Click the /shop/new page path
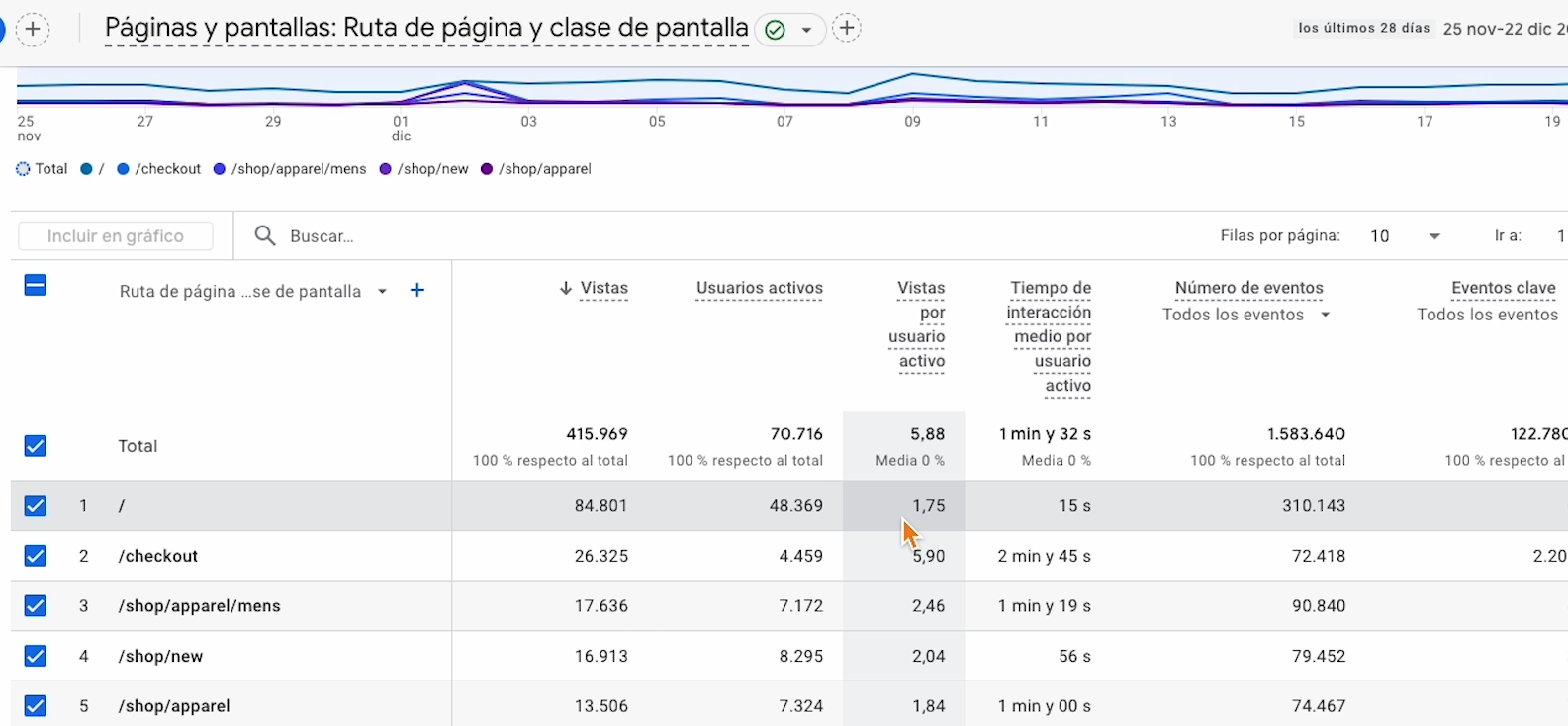 [x=160, y=656]
